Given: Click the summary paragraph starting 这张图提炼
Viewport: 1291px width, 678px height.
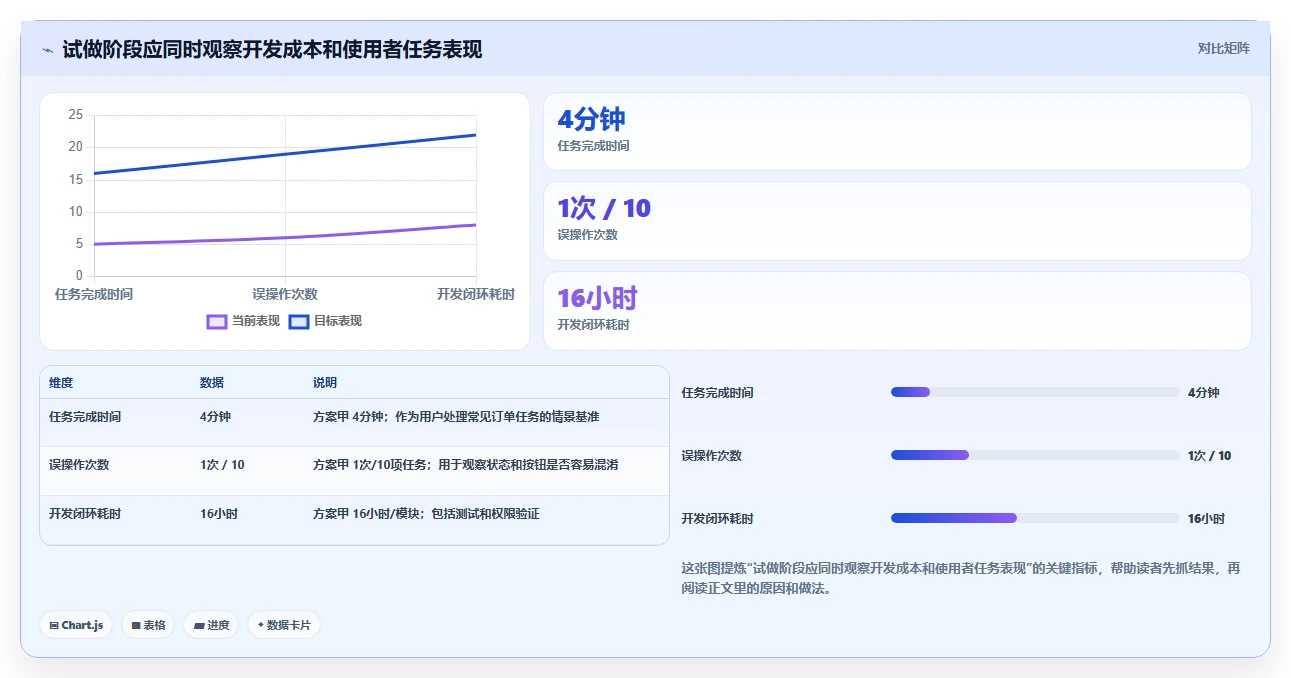Looking at the screenshot, I should 961,578.
